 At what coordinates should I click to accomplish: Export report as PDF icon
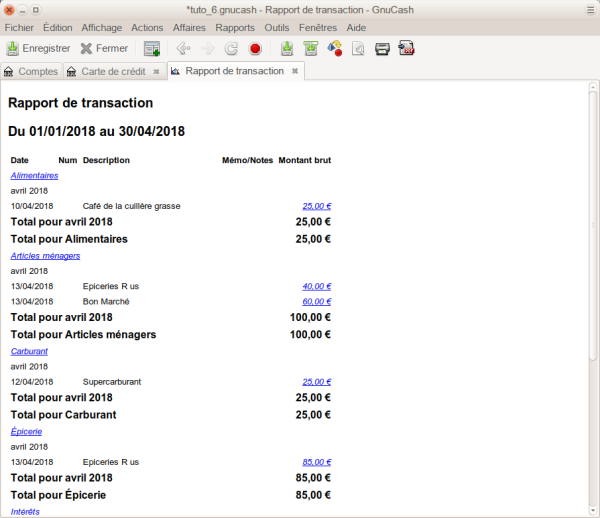pos(406,49)
